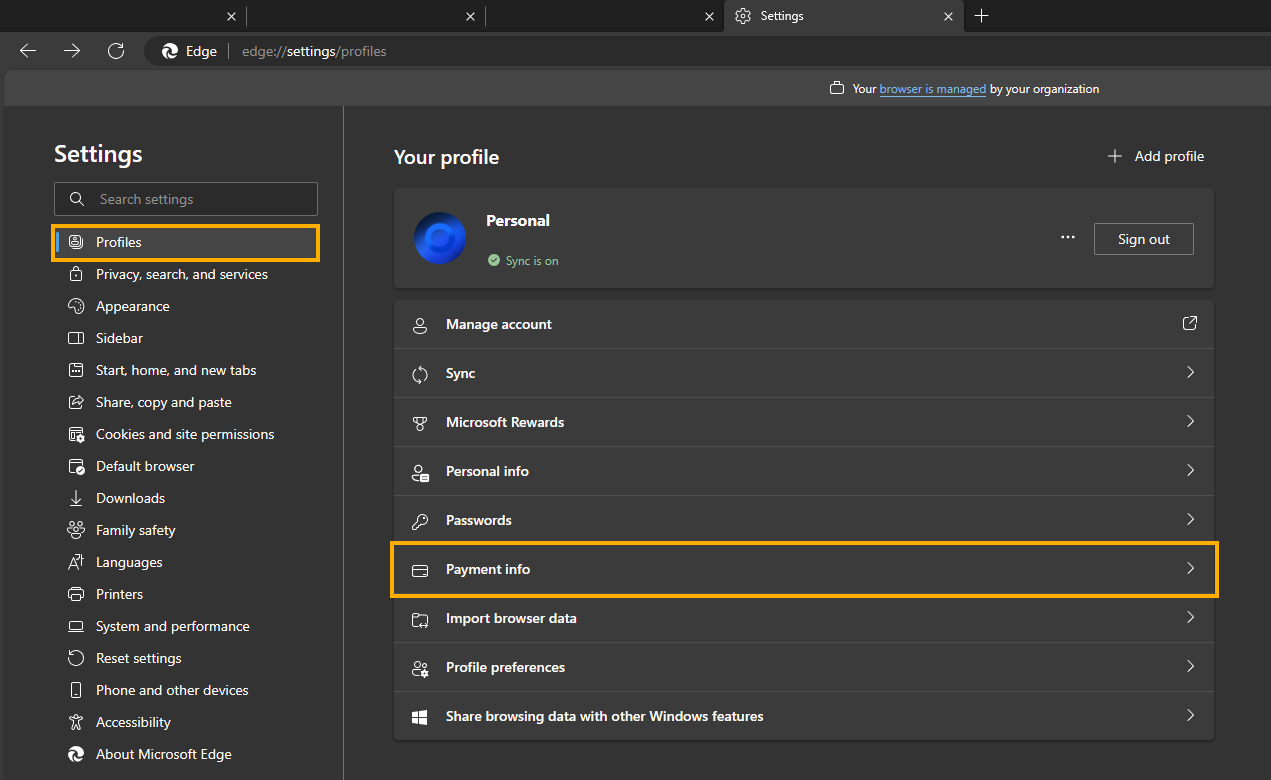Click the Add profile plus icon
The width and height of the screenshot is (1271, 780).
click(1115, 156)
